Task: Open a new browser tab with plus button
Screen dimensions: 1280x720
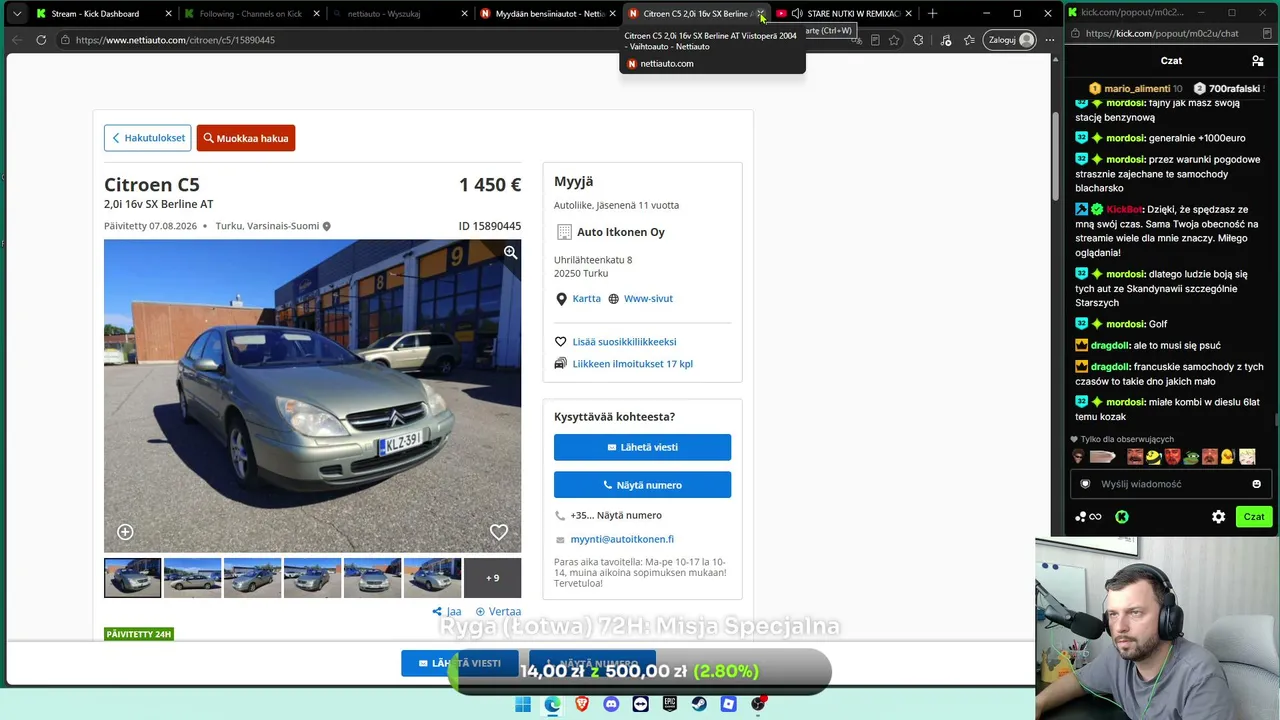Action: (932, 14)
